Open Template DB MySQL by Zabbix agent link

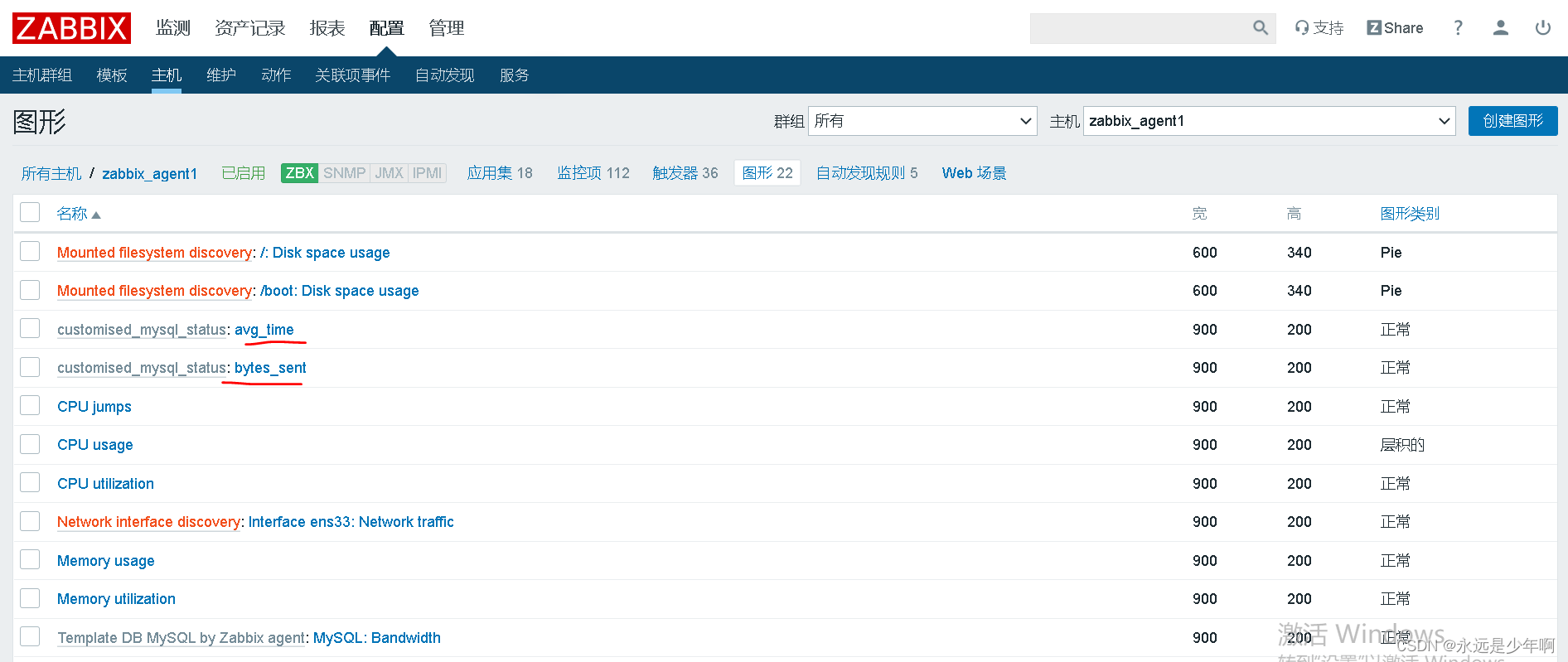click(181, 638)
